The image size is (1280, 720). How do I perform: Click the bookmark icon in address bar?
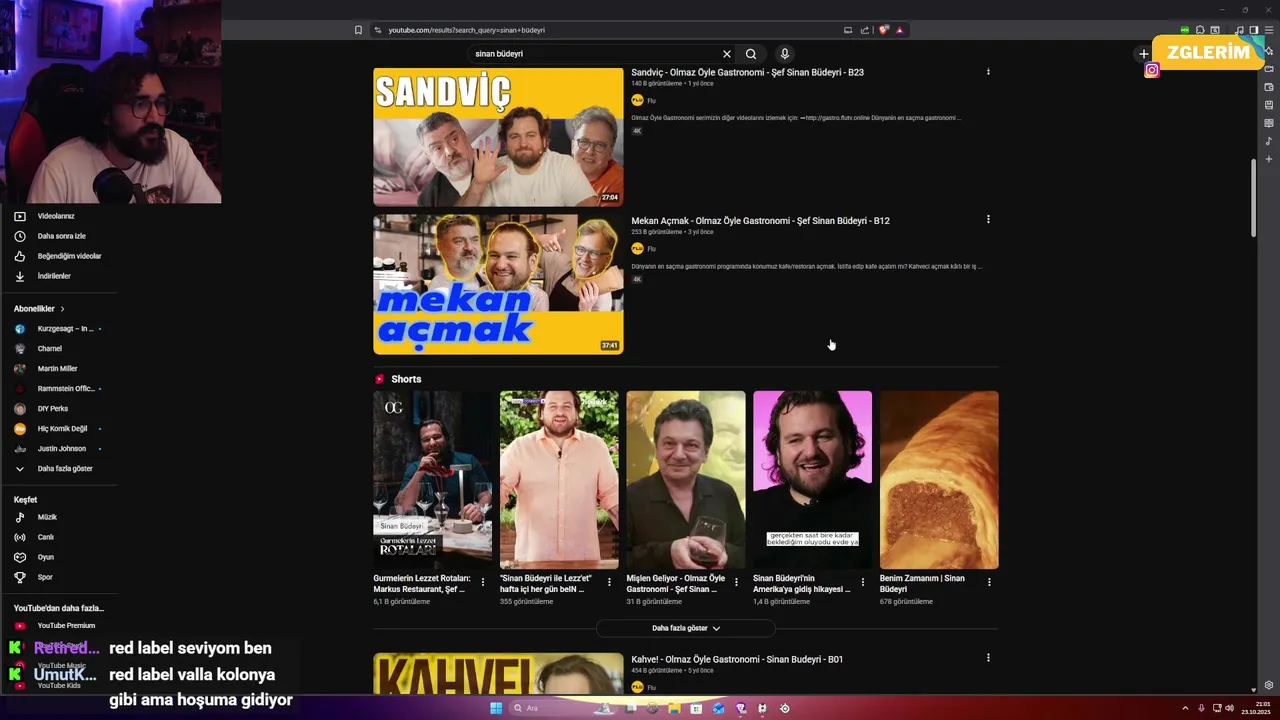(358, 30)
